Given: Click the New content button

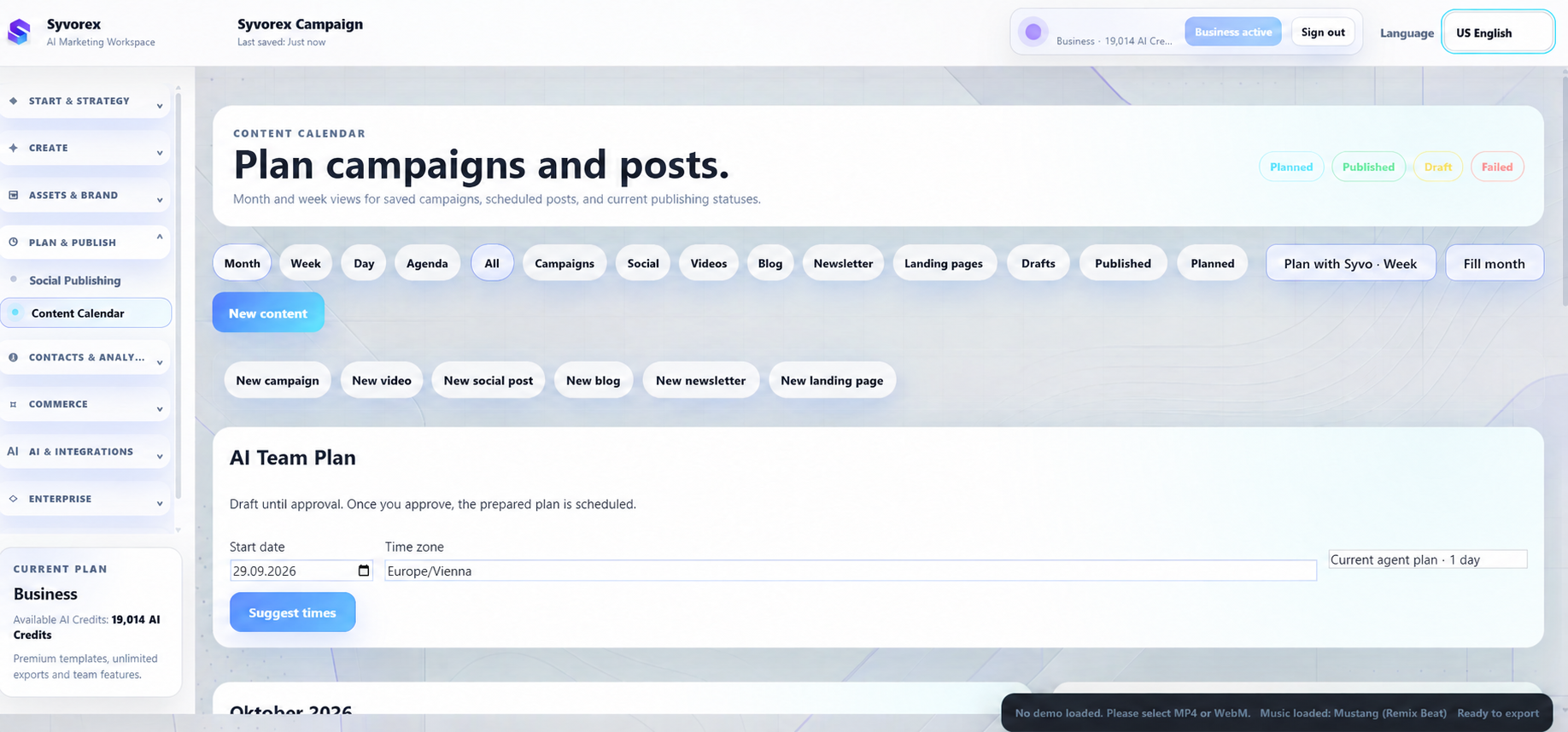Looking at the screenshot, I should click(x=268, y=313).
